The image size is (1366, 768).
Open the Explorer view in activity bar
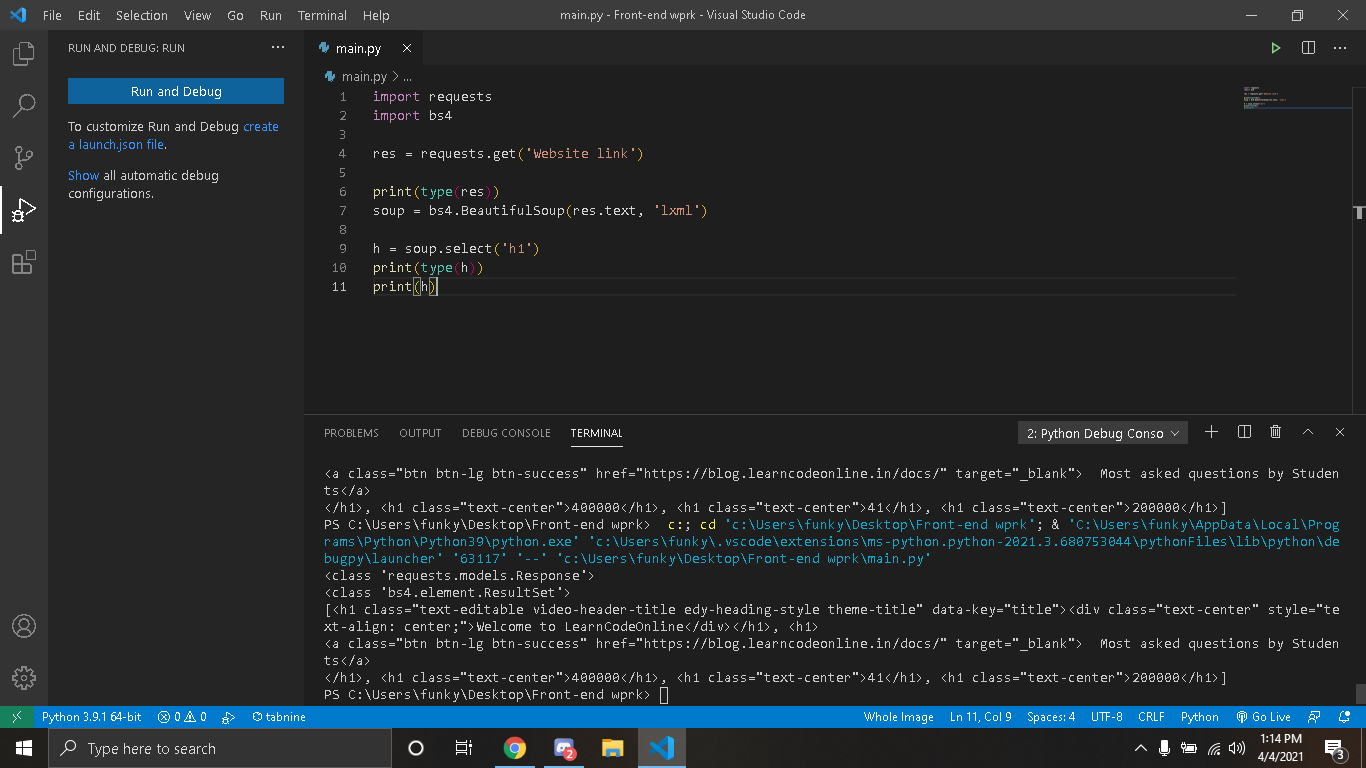[x=24, y=54]
